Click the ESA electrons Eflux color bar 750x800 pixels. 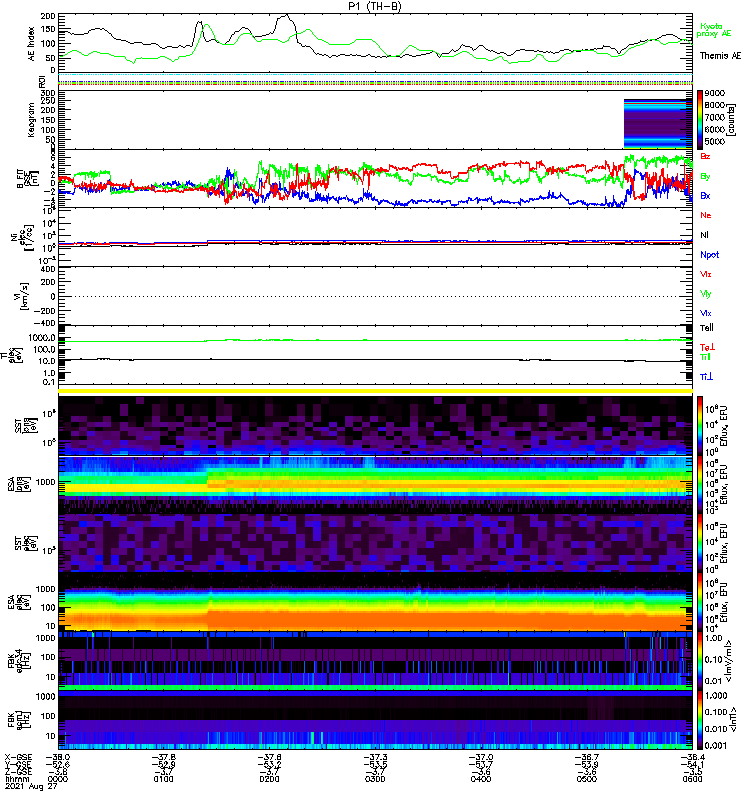(700, 602)
